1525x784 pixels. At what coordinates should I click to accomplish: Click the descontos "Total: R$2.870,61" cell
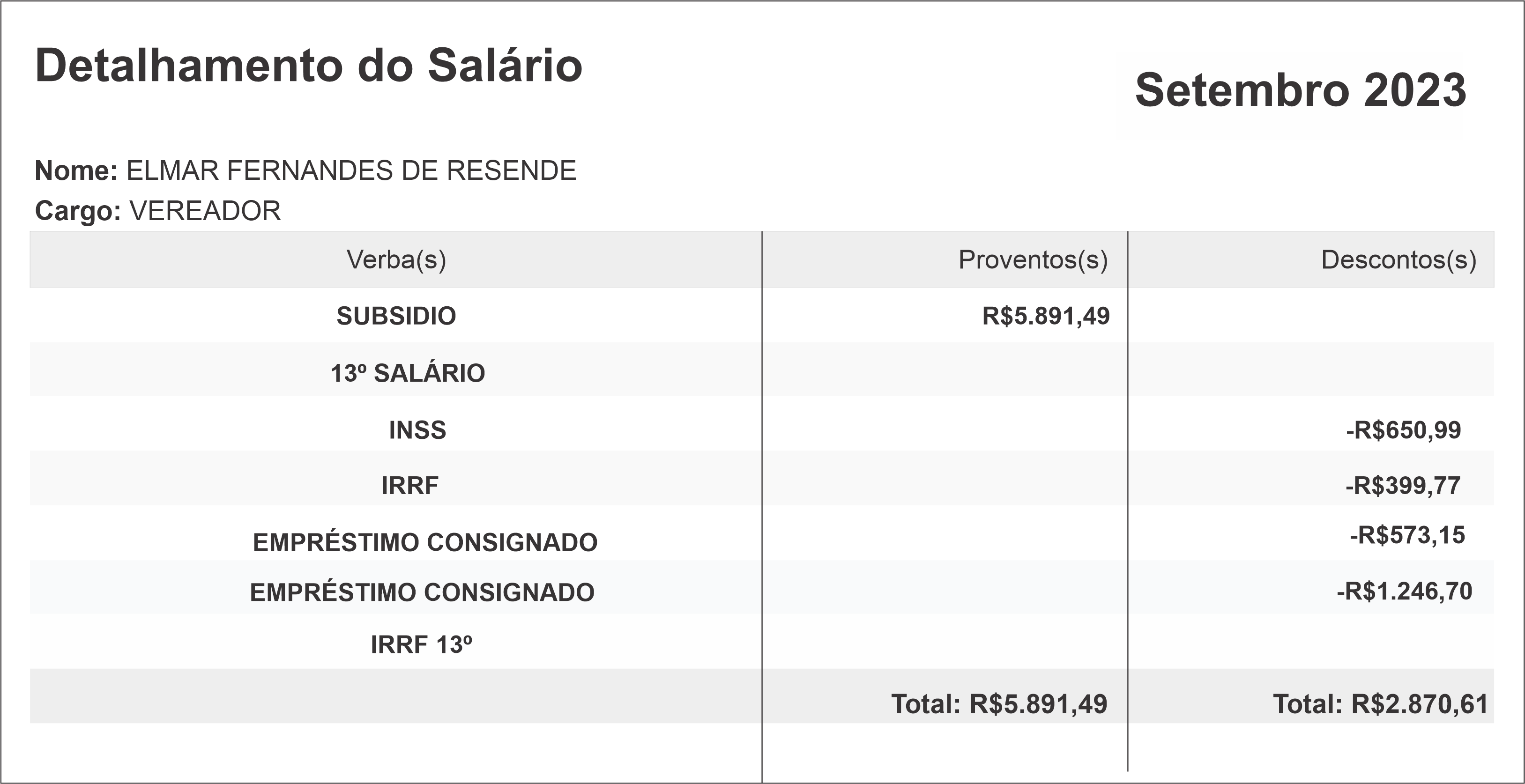(x=1380, y=704)
